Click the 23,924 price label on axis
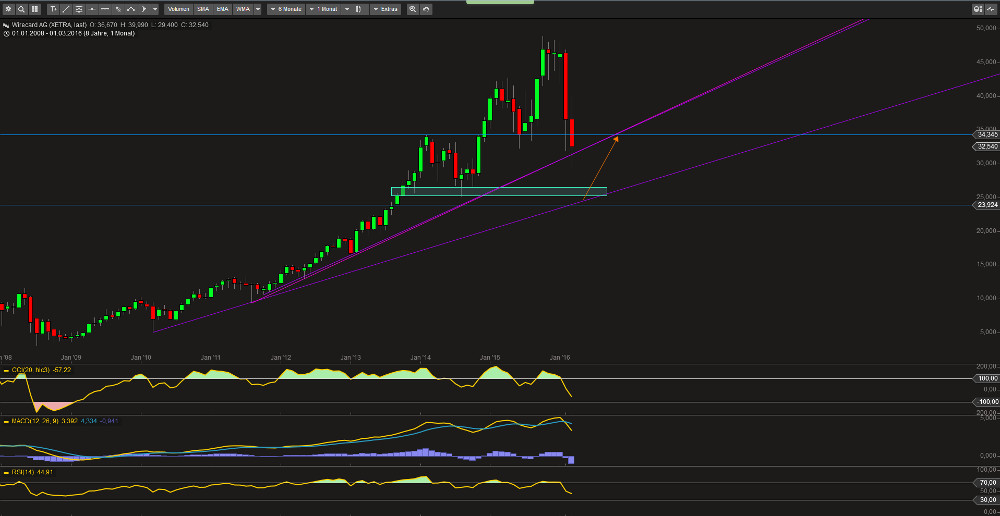 (986, 205)
